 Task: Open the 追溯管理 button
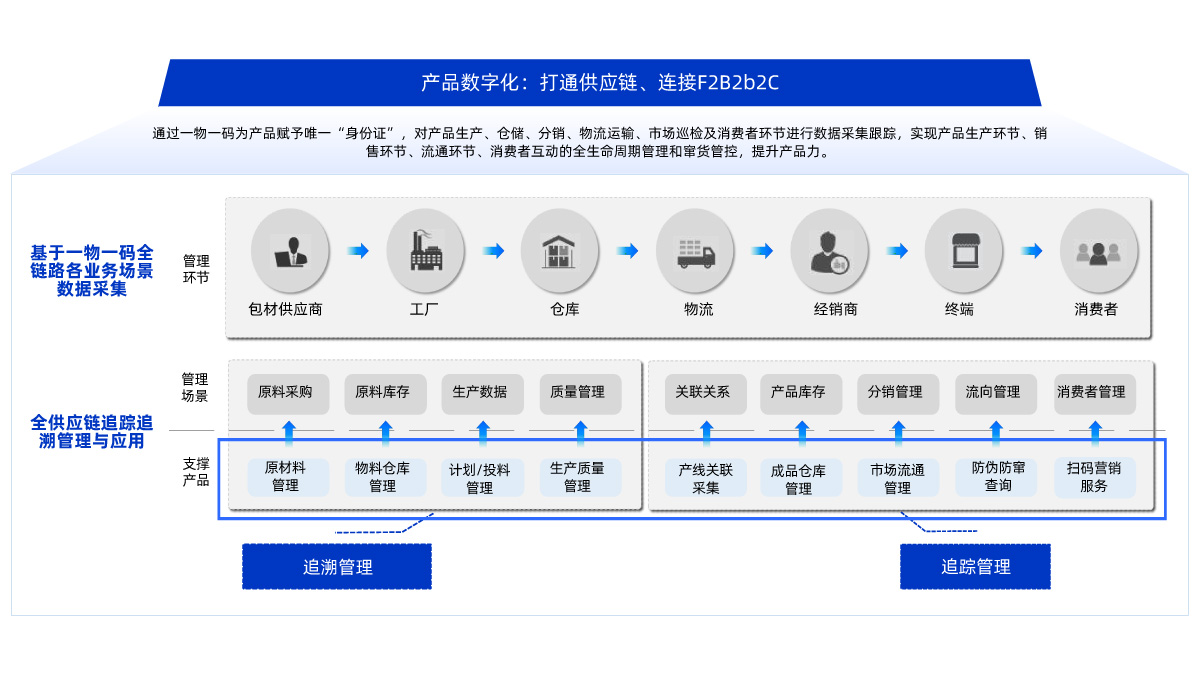click(x=337, y=567)
